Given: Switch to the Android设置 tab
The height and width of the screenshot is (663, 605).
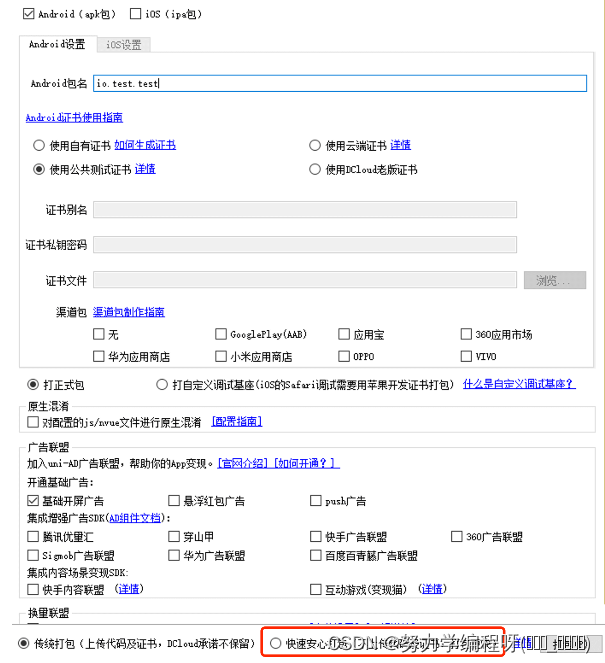Looking at the screenshot, I should (57, 44).
